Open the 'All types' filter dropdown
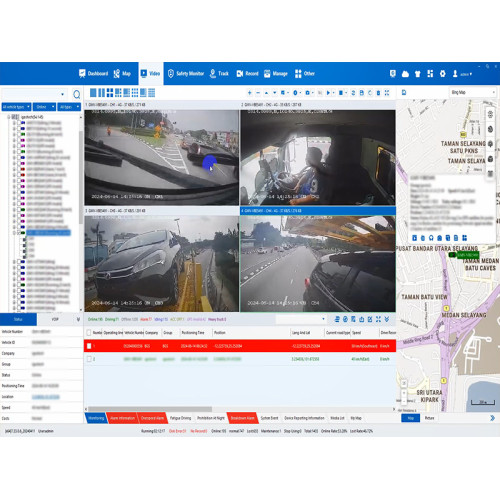The height and width of the screenshot is (500, 500). [x=69, y=107]
